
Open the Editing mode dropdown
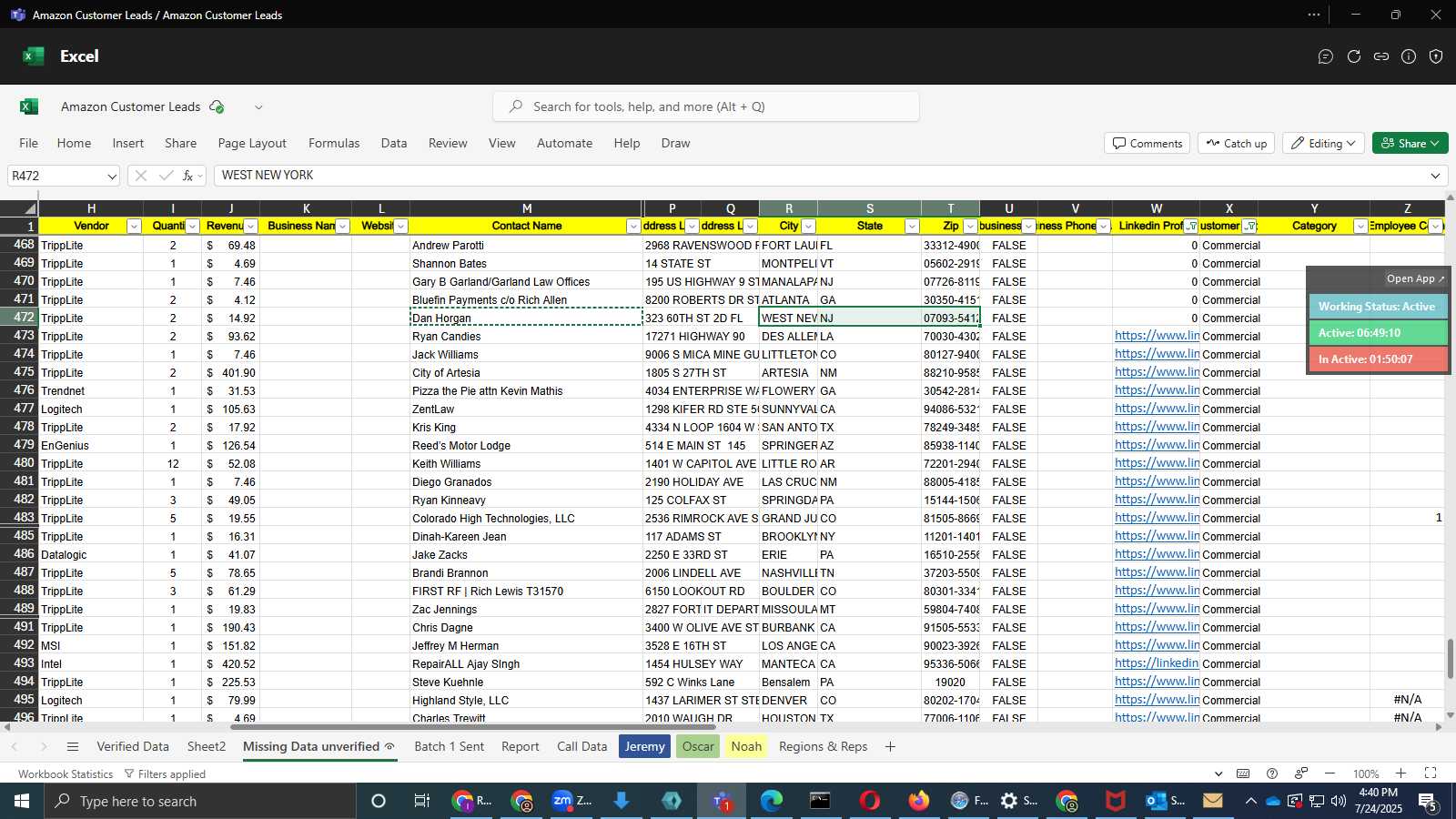coord(1323,143)
